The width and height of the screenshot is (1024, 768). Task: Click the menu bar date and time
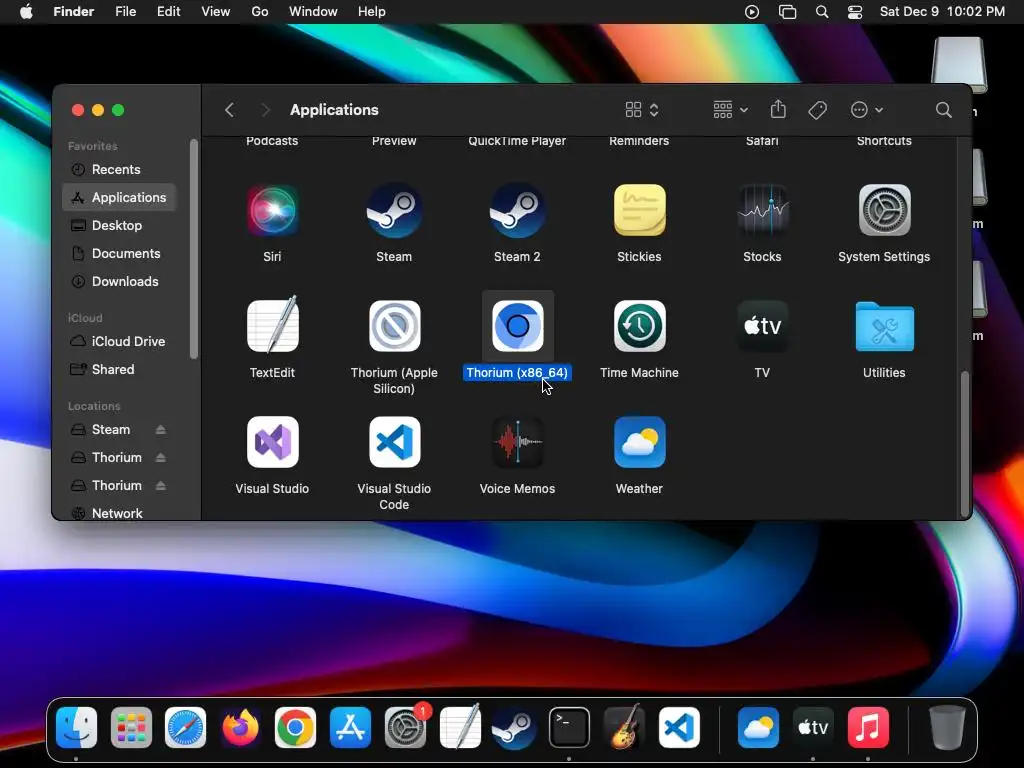pyautogui.click(x=942, y=12)
